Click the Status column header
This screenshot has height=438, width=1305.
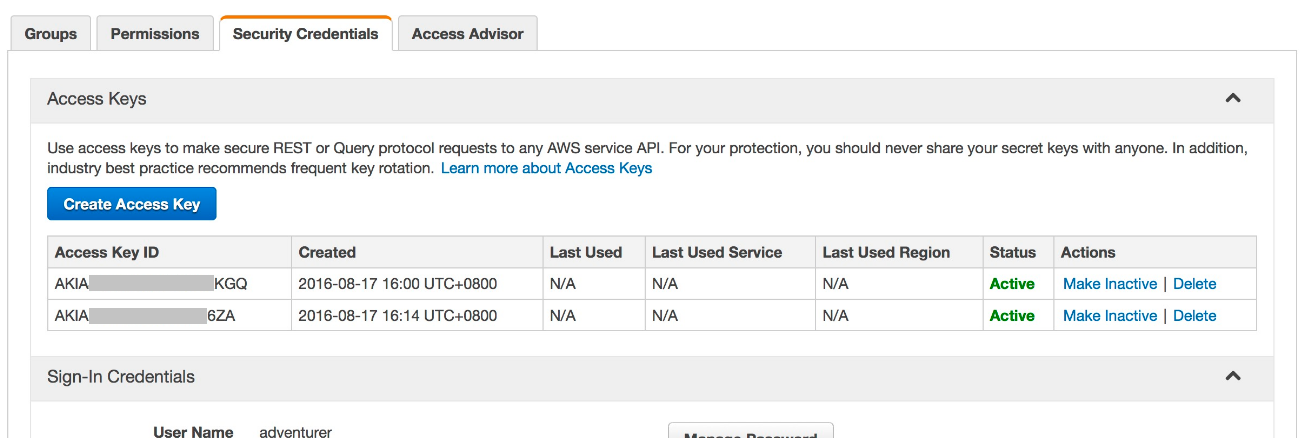pyautogui.click(x=1012, y=252)
